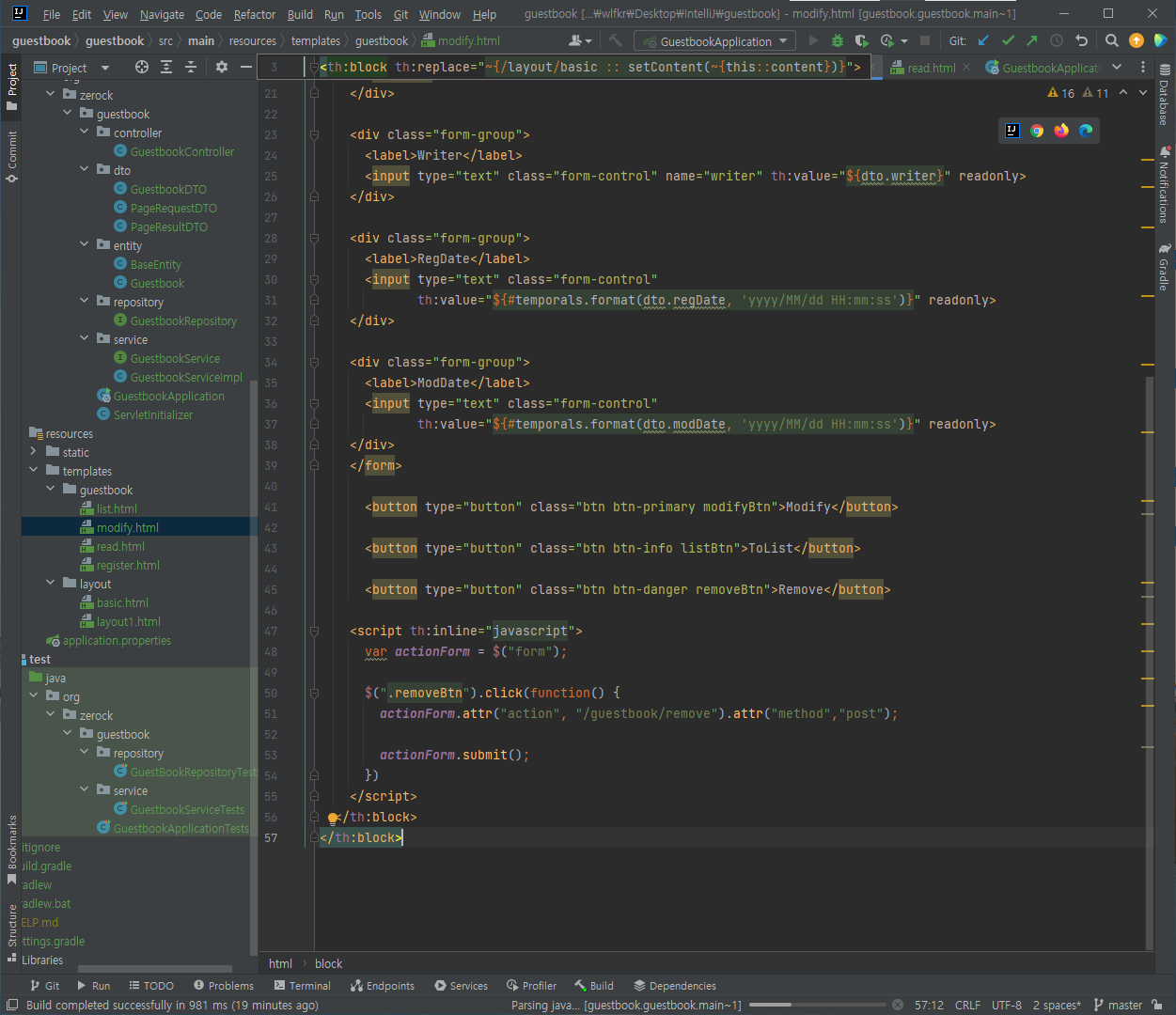Hide the Project tool window
This screenshot has width=1176, height=1015.
[x=245, y=67]
